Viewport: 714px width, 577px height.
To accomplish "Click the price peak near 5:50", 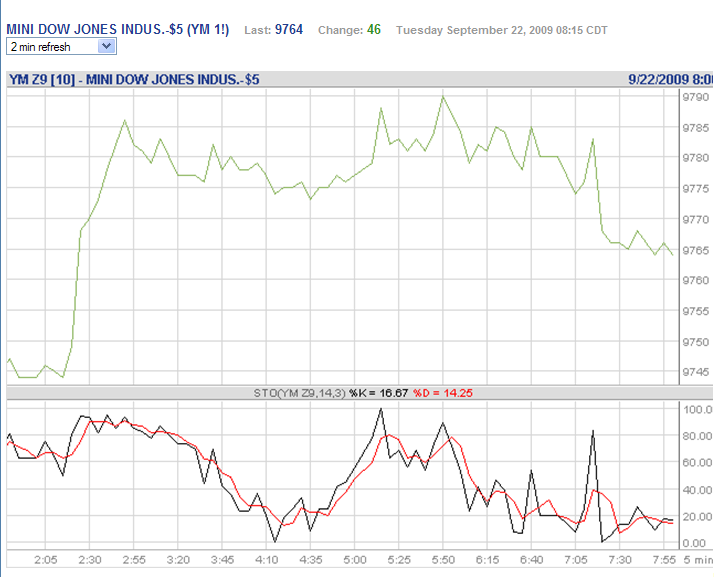I will 443,97.
